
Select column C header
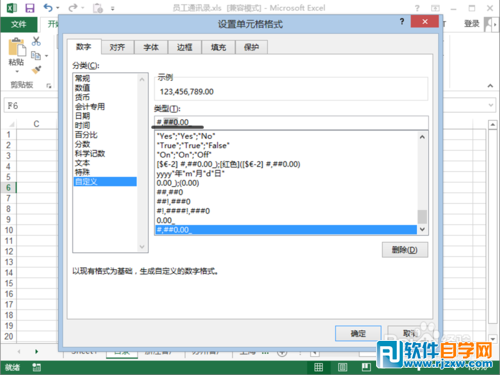[x=36, y=124]
